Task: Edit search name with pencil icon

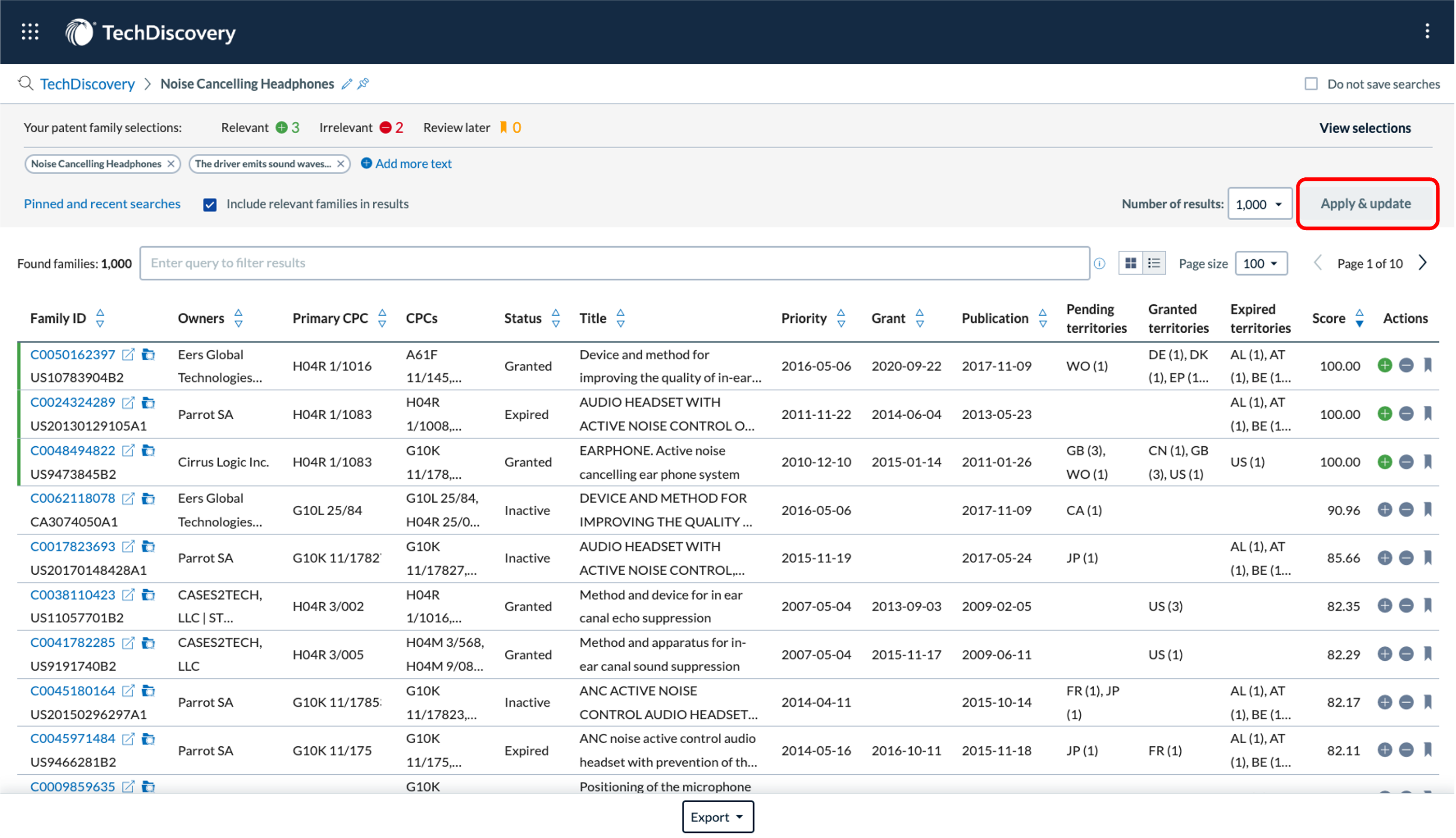Action: pyautogui.click(x=346, y=84)
